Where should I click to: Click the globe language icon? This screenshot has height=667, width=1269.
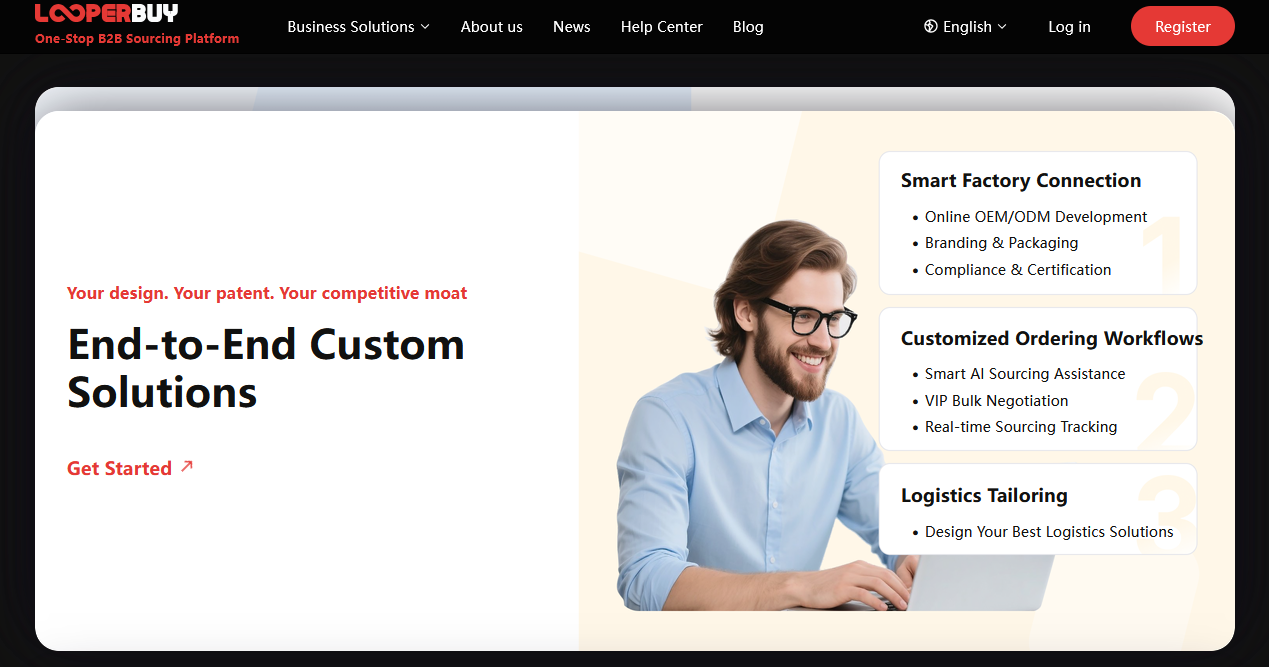930,27
